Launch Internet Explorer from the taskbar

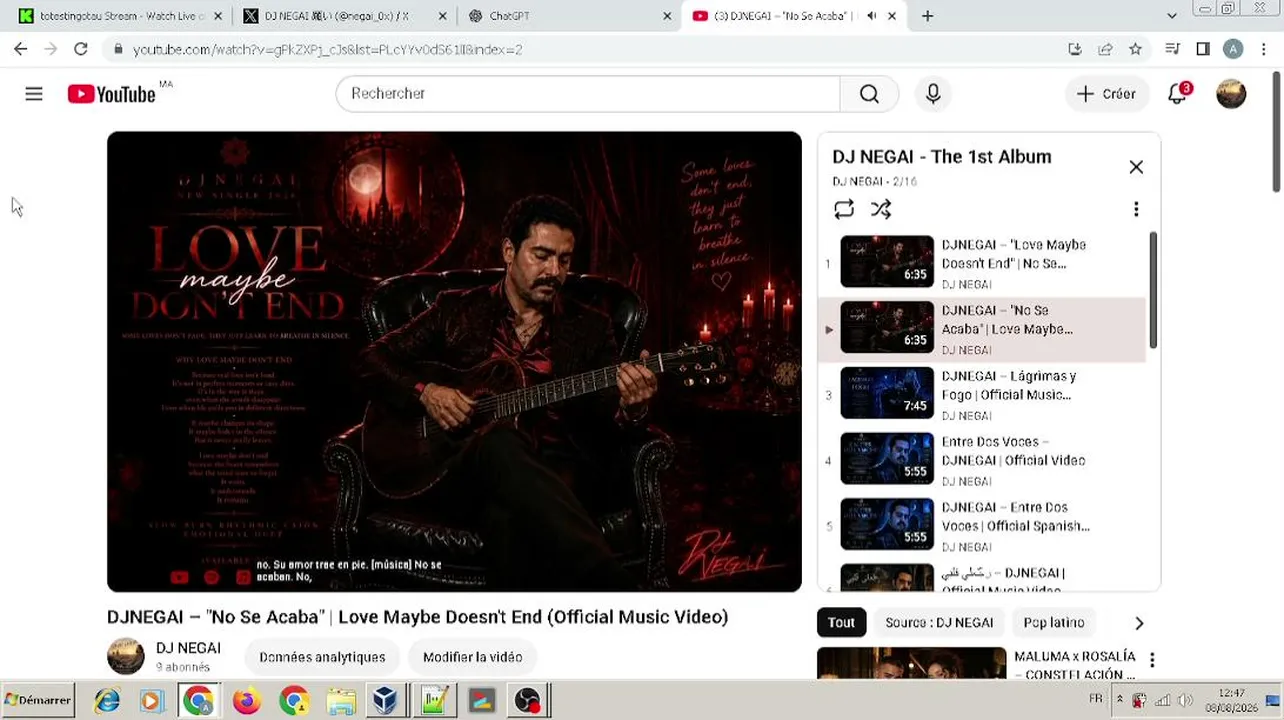click(107, 700)
